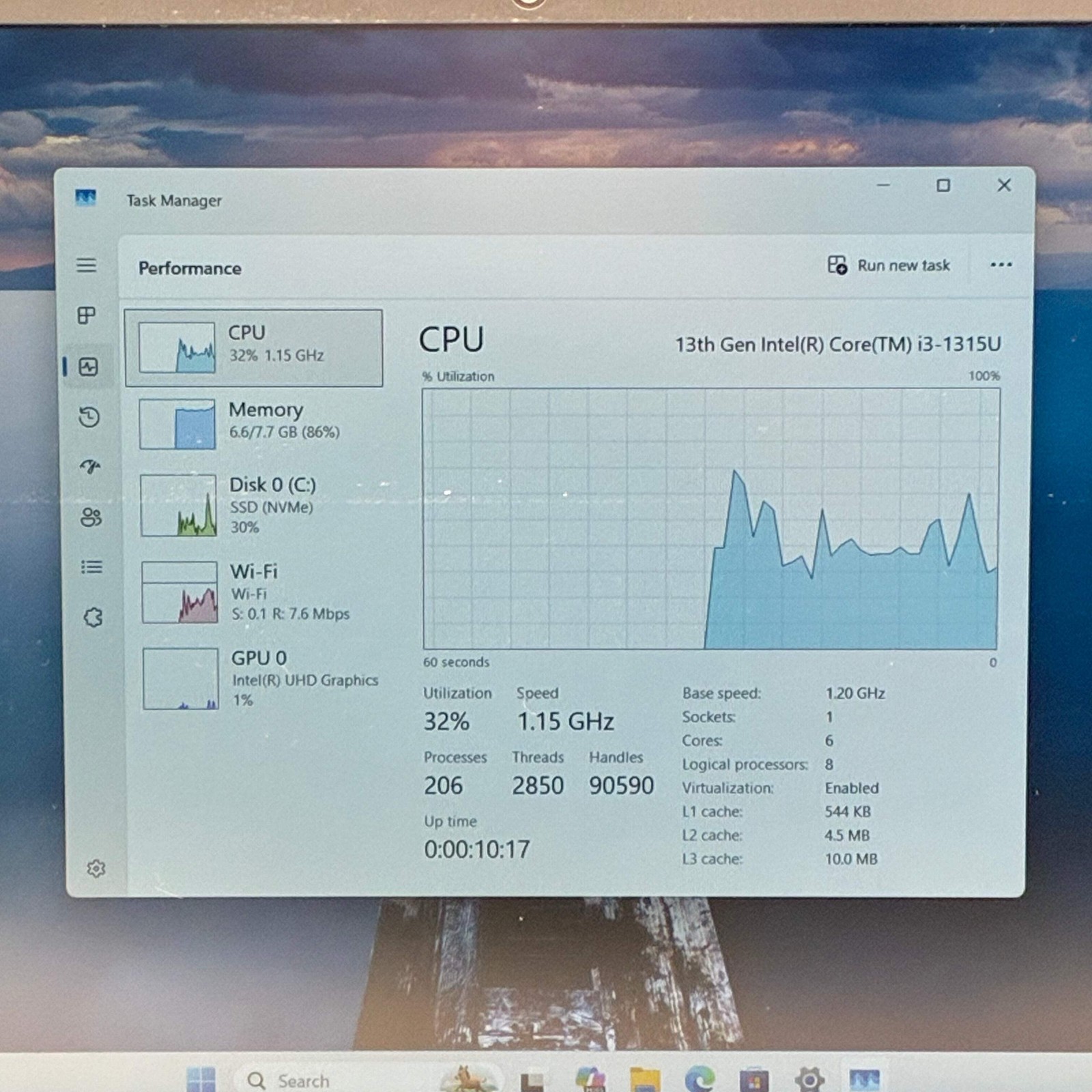This screenshot has height=1092, width=1092.
Task: Open the Startup apps gauge icon
Action: [x=90, y=467]
